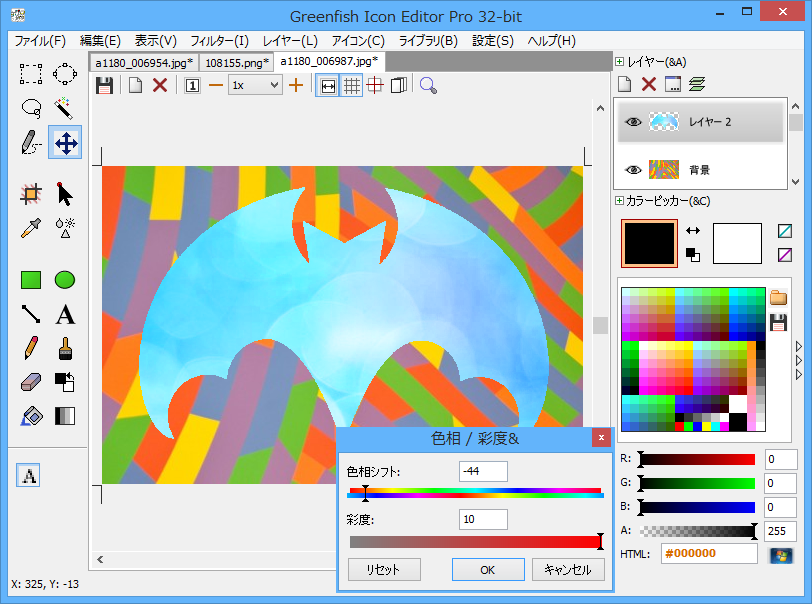812x604 pixels.
Task: Select the Crop tool
Action: (31, 193)
